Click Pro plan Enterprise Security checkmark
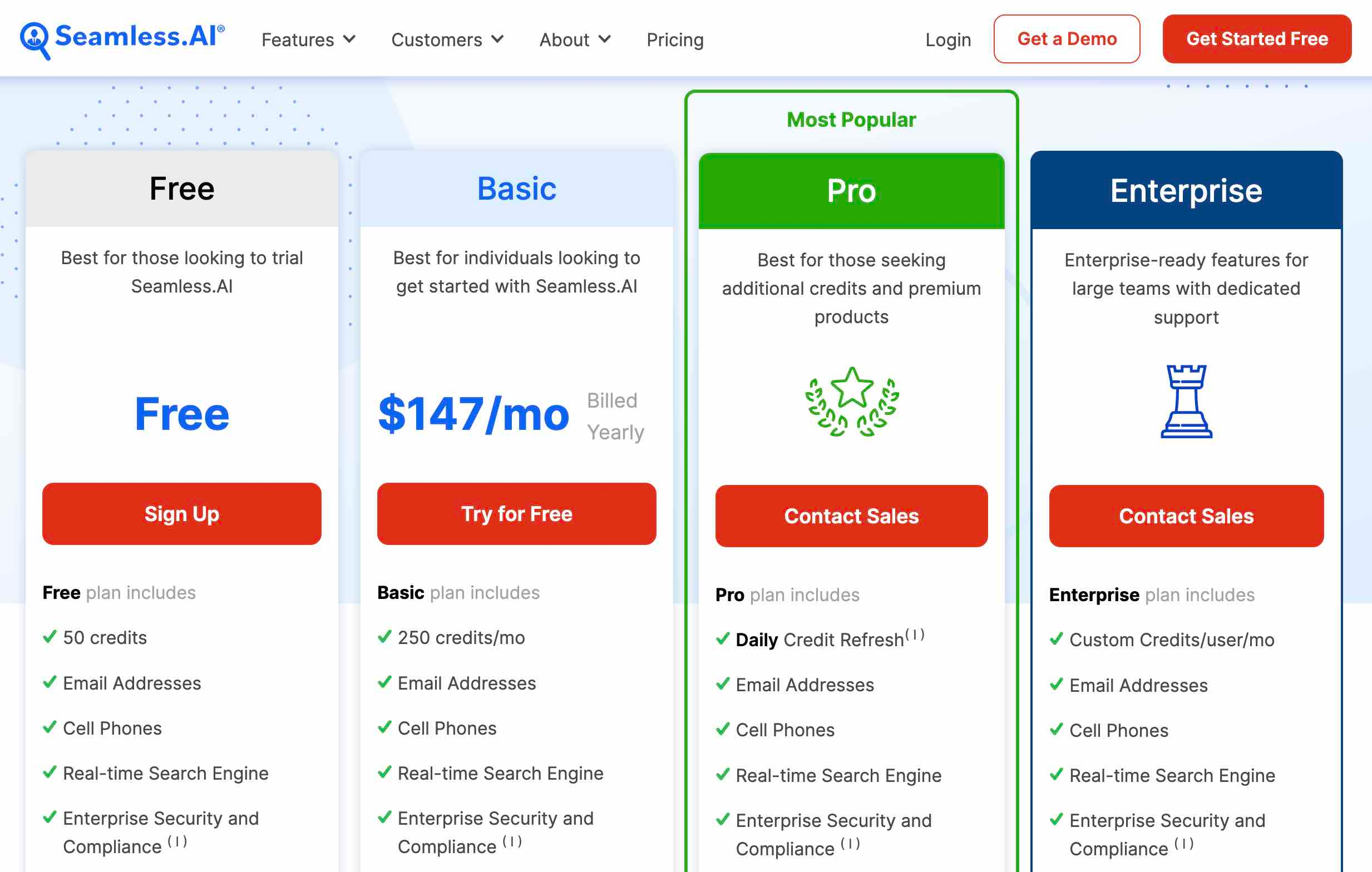This screenshot has width=1372, height=872. click(x=723, y=820)
